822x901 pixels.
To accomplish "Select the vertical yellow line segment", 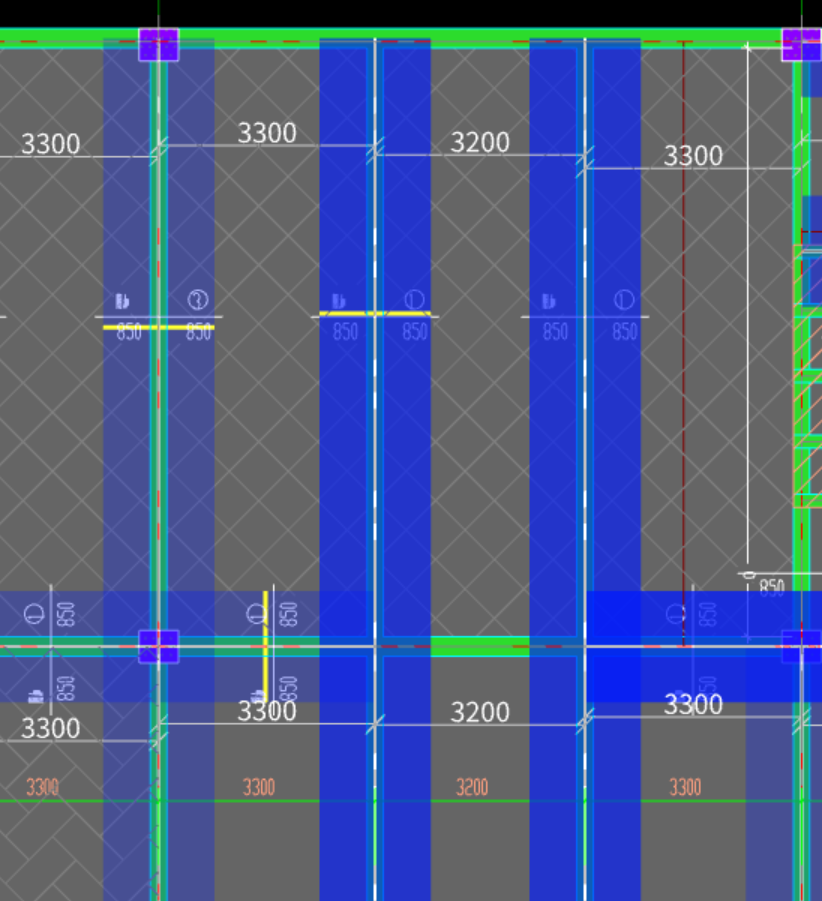I will (265, 646).
